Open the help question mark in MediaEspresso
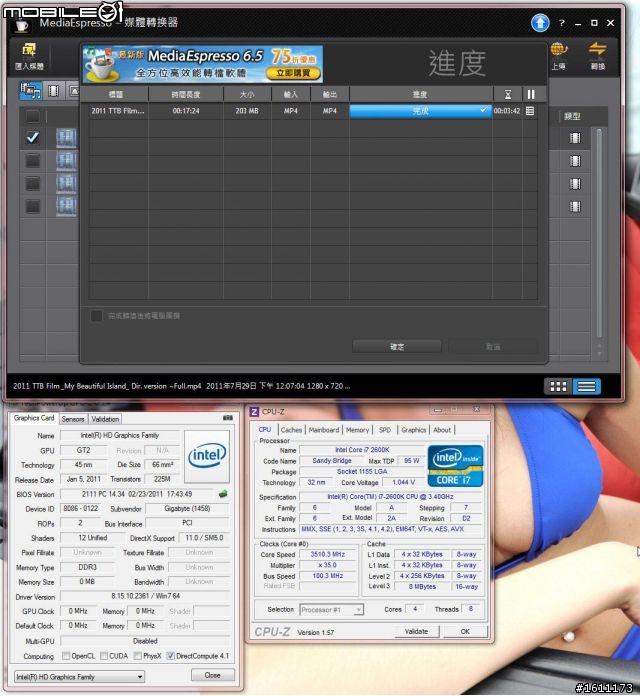Screen dimensions: 640x696 (562, 23)
